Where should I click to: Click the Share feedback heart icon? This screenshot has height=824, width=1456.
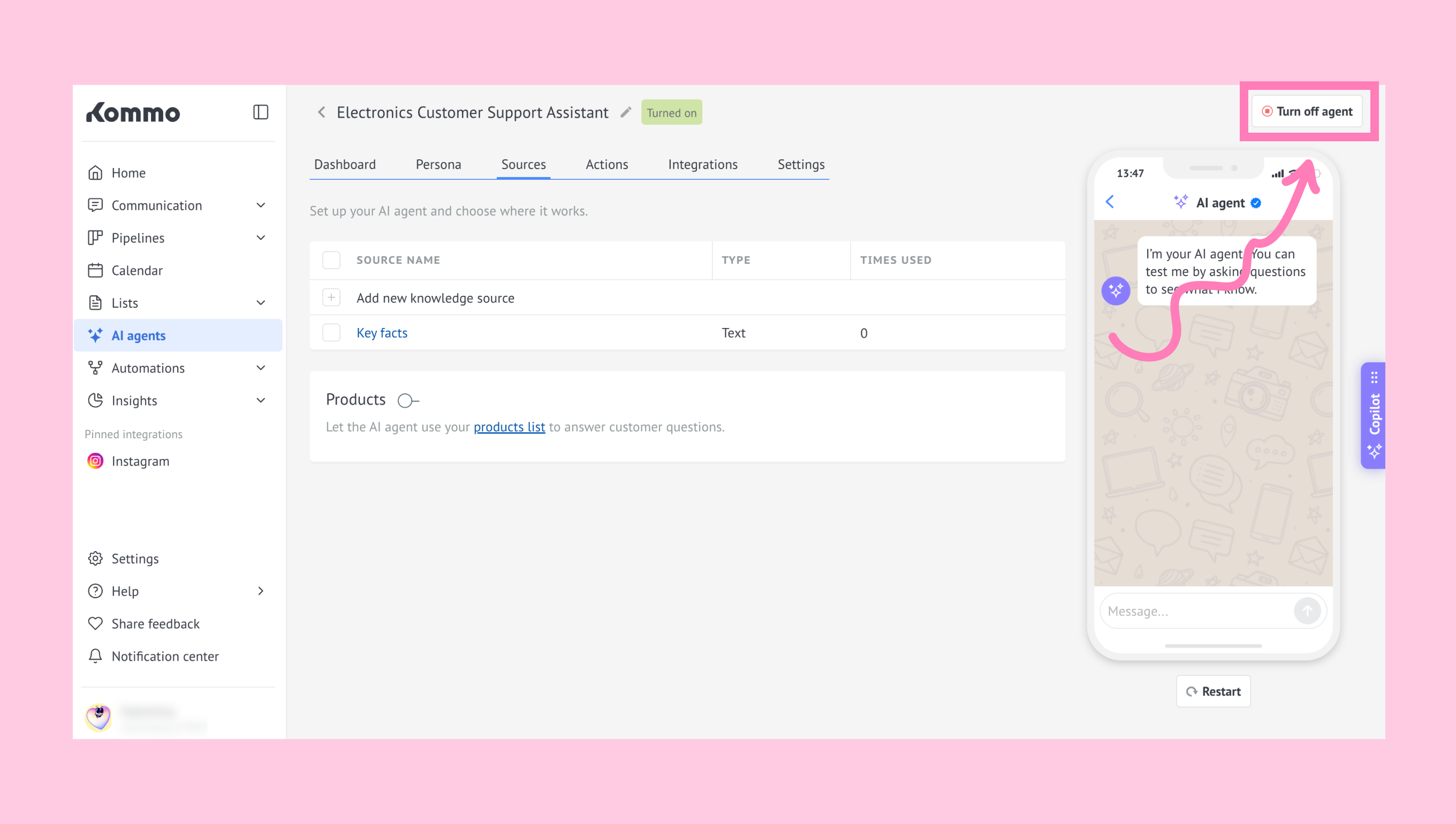pos(95,624)
